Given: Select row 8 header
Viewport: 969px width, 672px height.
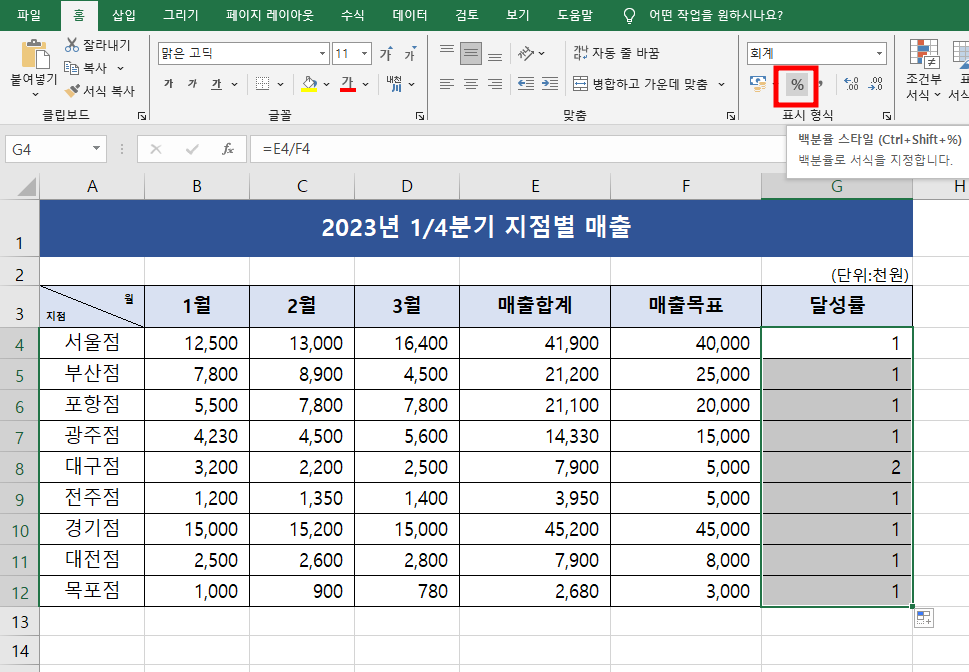Looking at the screenshot, I should [20, 467].
